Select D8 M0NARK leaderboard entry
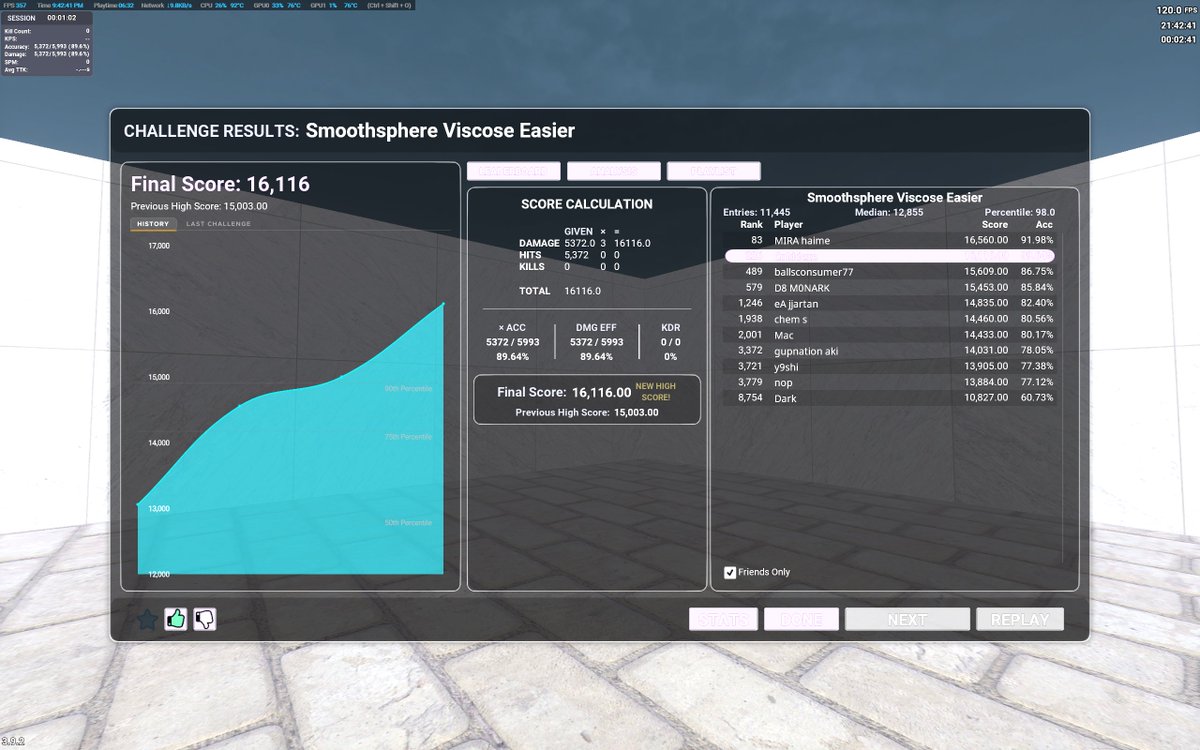This screenshot has height=750, width=1200. [x=890, y=288]
